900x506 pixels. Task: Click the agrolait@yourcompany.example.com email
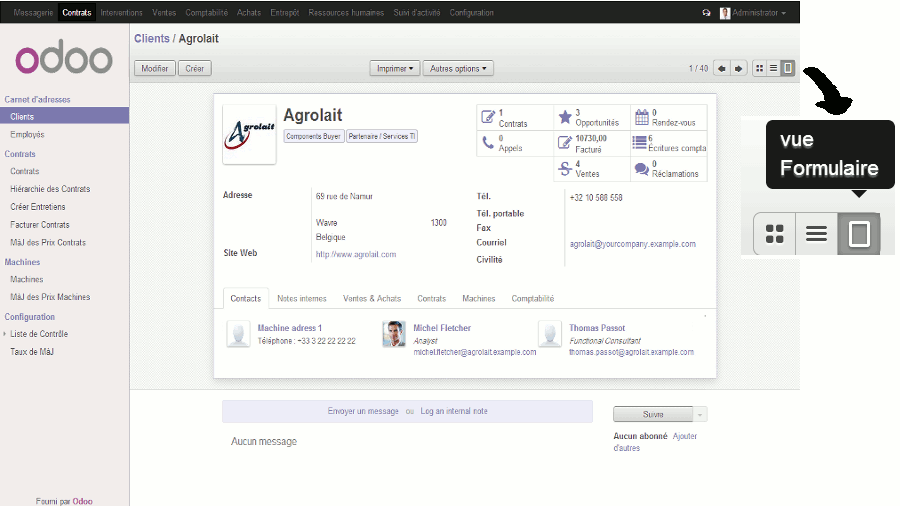[633, 244]
